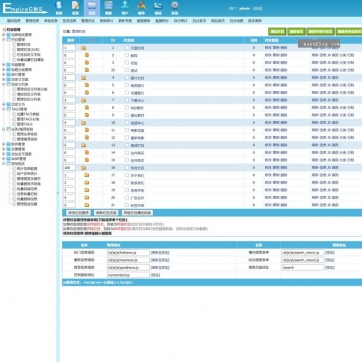Open 版本更新 in the secondary menu bar

pos(255,21)
